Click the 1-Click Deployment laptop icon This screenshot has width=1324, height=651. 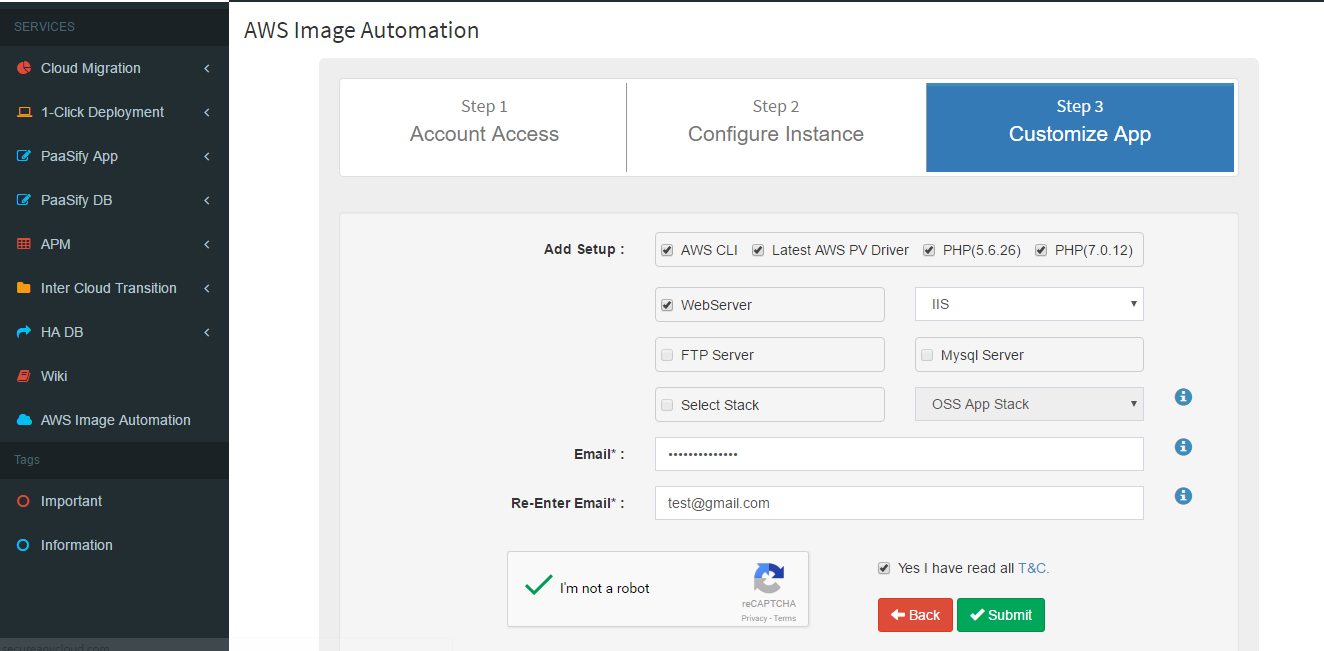point(24,112)
